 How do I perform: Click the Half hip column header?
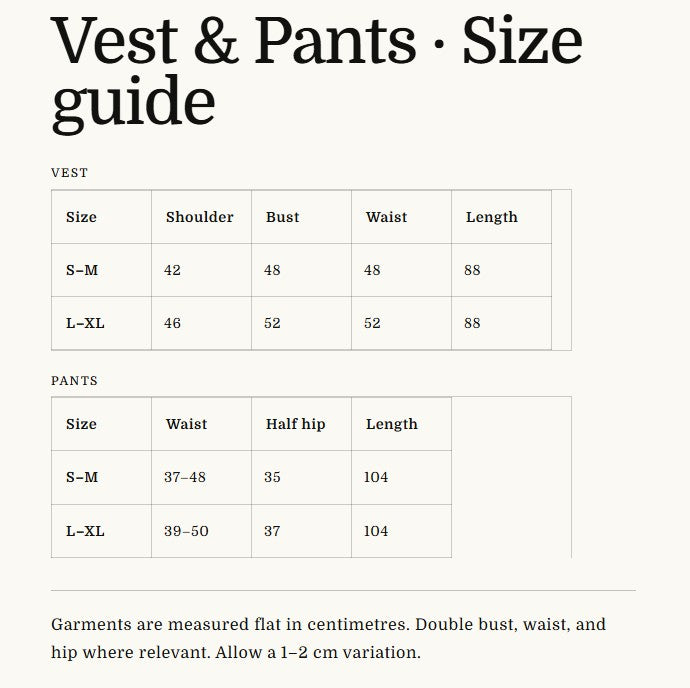click(x=295, y=424)
